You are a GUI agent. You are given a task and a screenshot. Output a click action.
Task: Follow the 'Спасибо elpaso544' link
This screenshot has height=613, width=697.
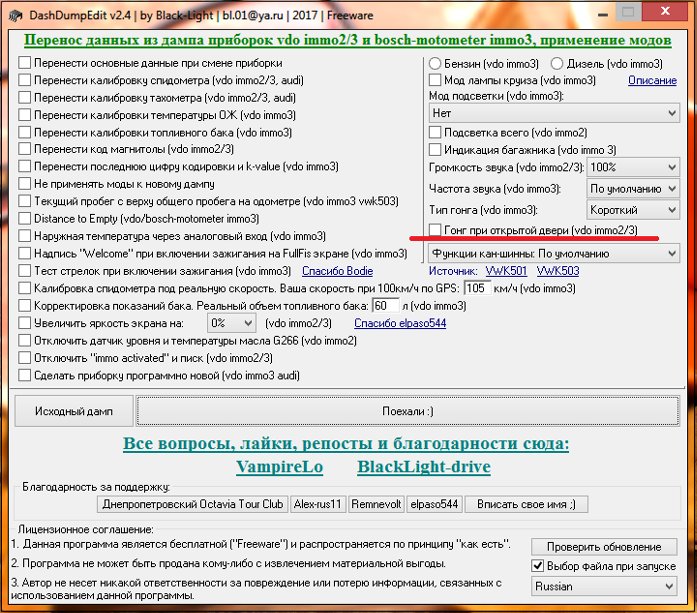(400, 323)
